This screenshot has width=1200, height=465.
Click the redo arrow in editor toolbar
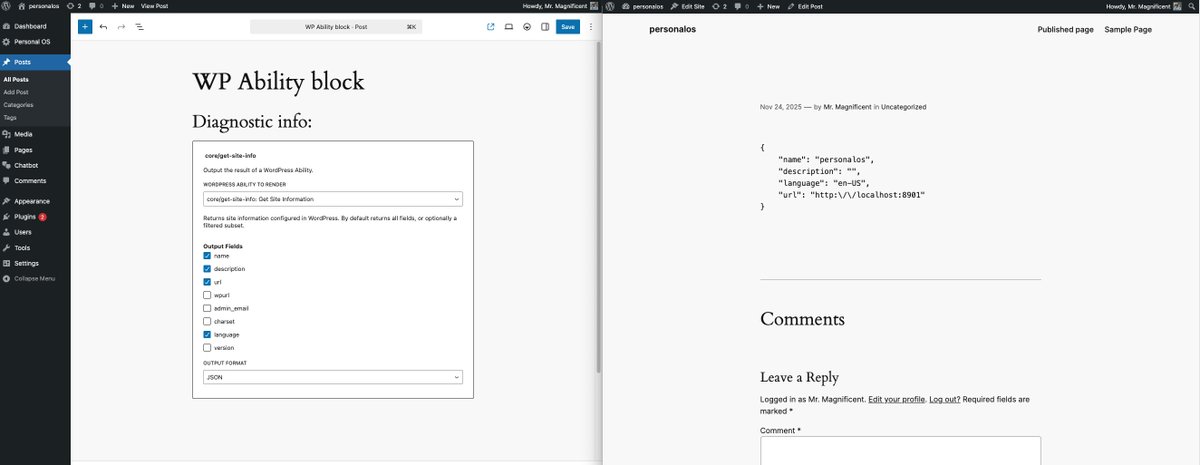click(x=121, y=27)
